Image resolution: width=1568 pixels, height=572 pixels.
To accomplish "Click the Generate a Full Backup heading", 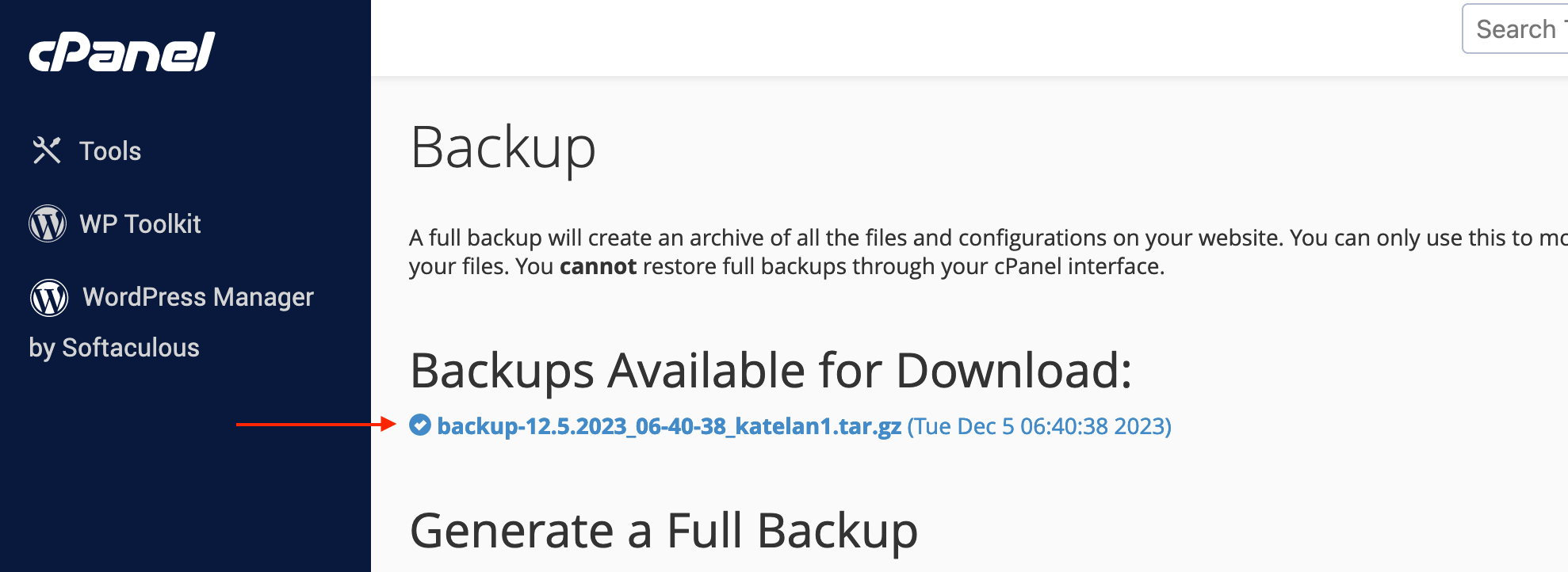I will (x=664, y=530).
